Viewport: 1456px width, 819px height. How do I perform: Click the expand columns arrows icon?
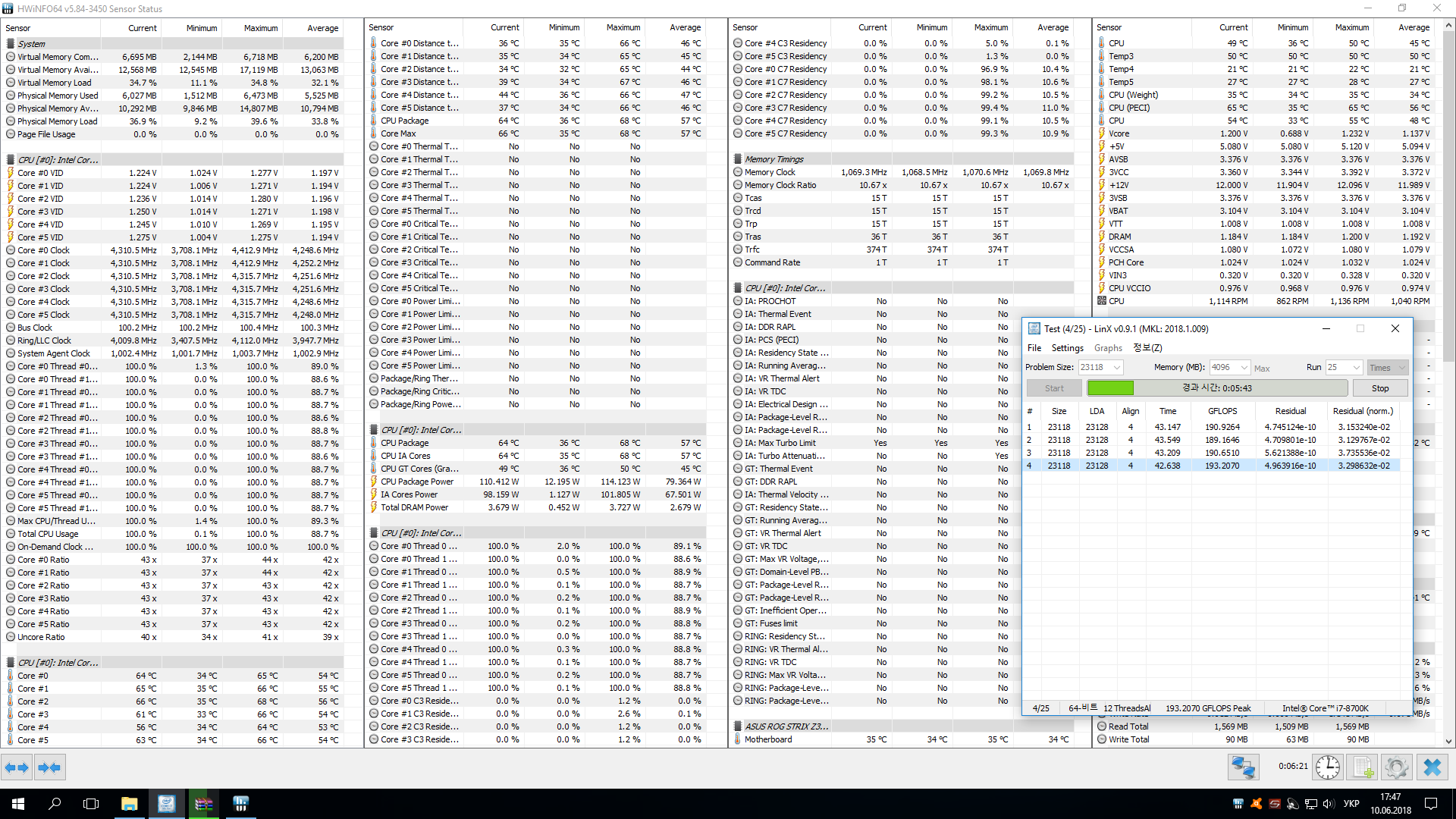coord(17,767)
